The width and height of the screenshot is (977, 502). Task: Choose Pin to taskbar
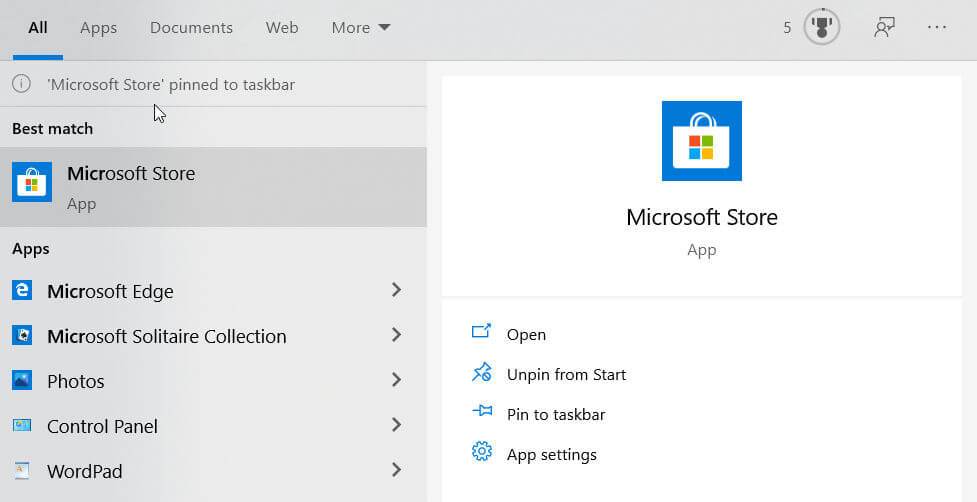tap(556, 415)
